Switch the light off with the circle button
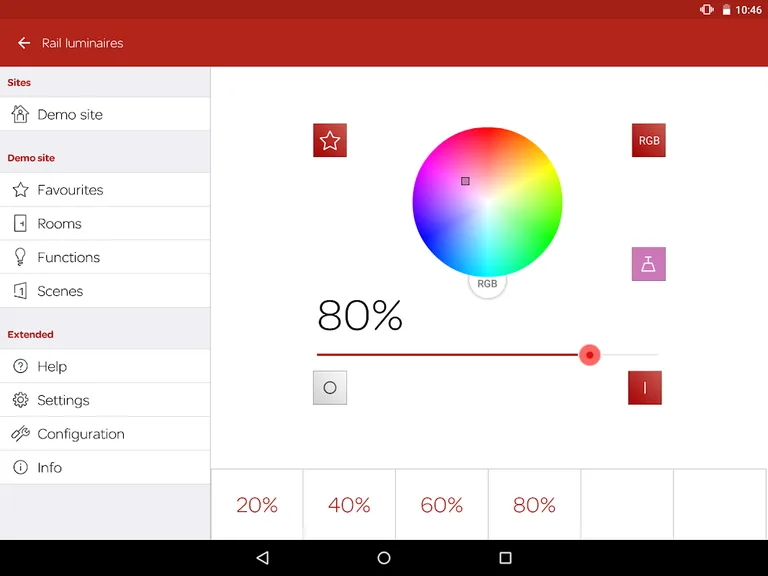This screenshot has width=768, height=576. pyautogui.click(x=330, y=388)
